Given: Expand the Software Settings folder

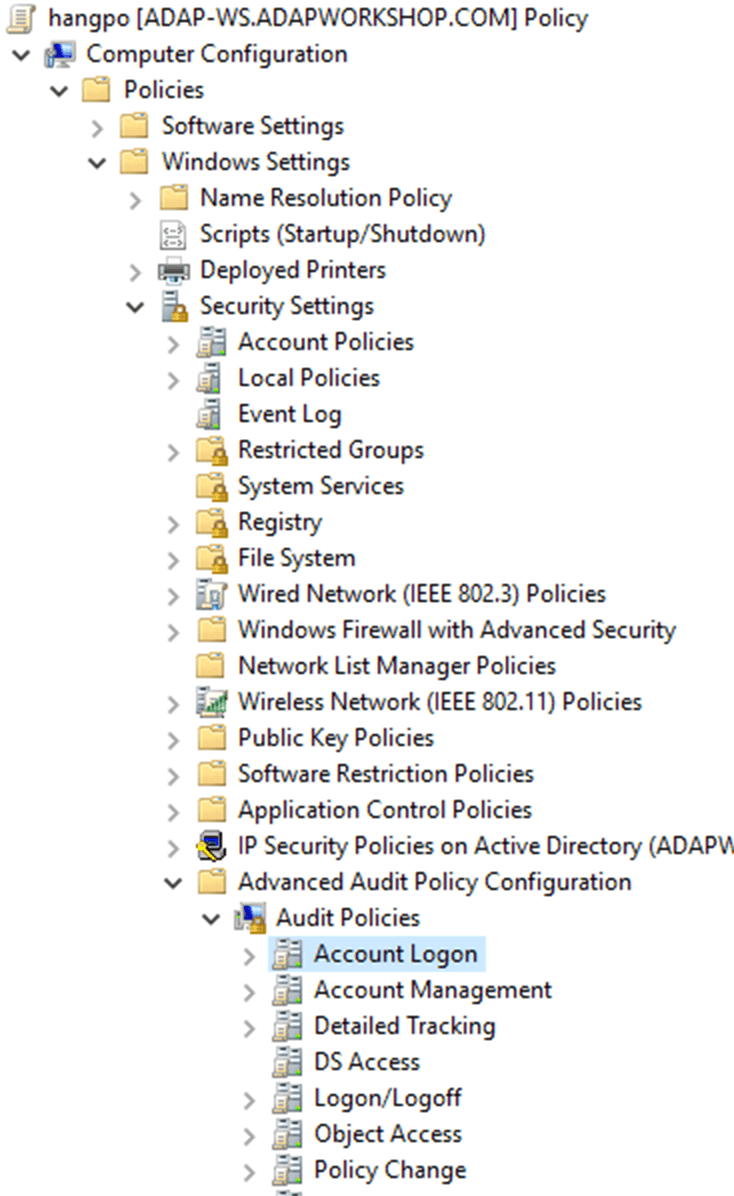Looking at the screenshot, I should click(97, 128).
